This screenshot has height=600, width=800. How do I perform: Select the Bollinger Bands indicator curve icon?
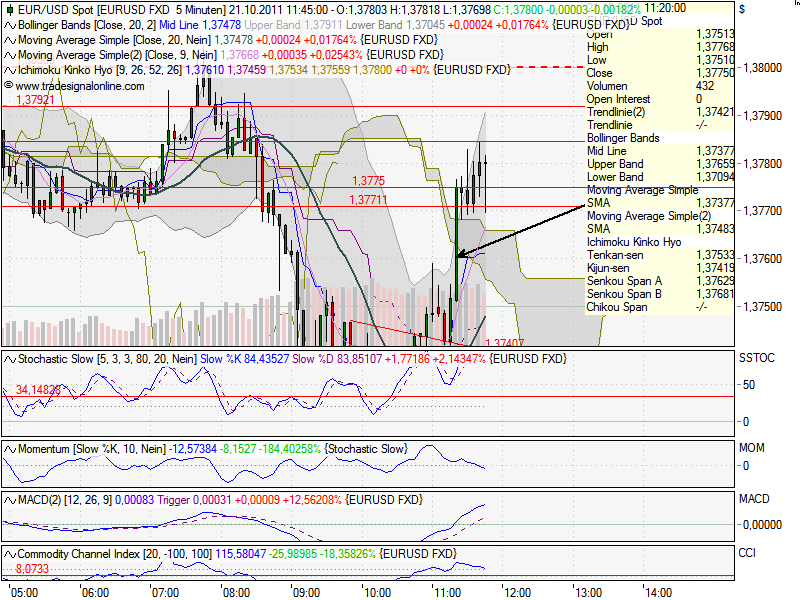pyautogui.click(x=8, y=24)
